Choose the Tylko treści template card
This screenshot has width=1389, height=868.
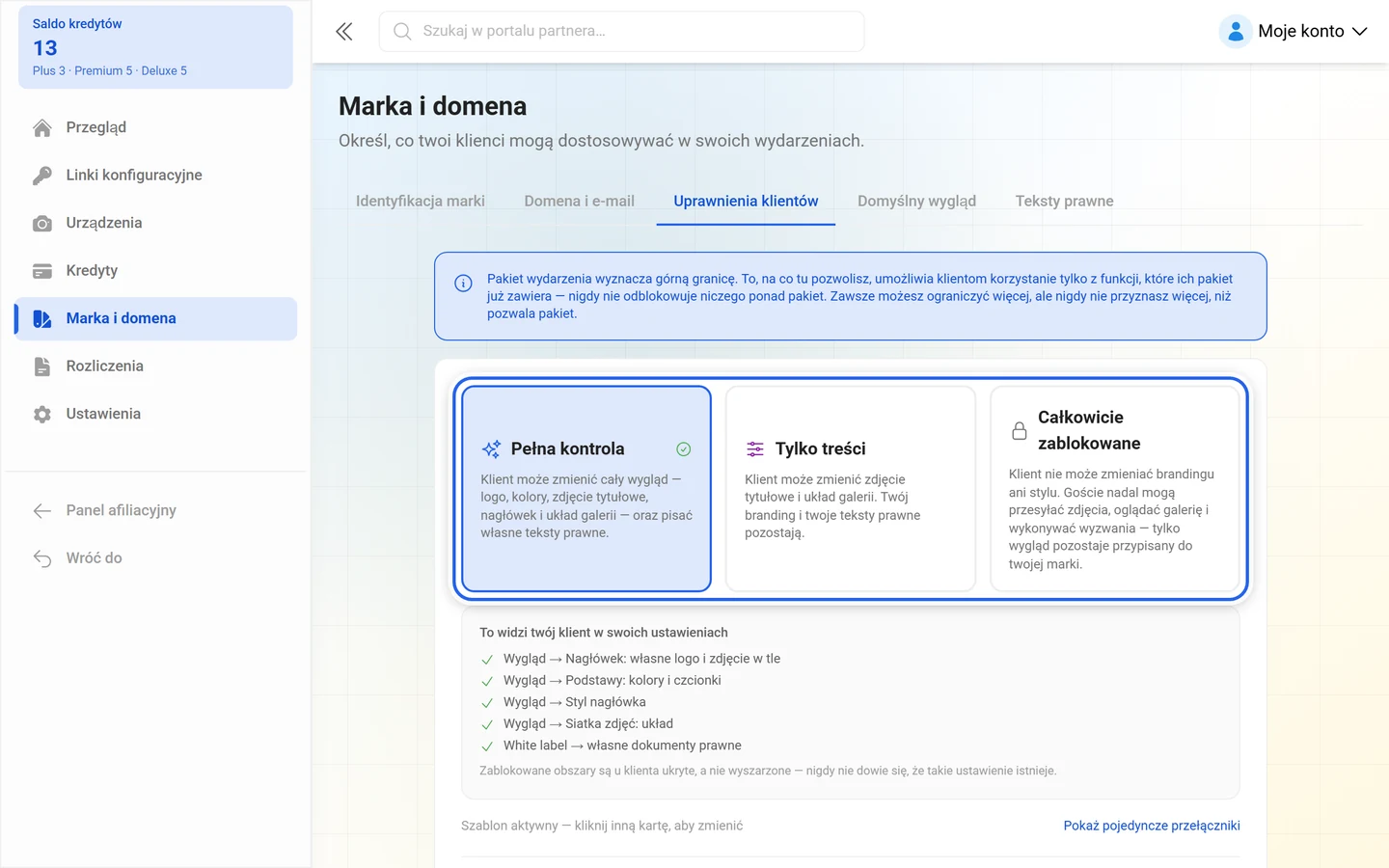851,489
